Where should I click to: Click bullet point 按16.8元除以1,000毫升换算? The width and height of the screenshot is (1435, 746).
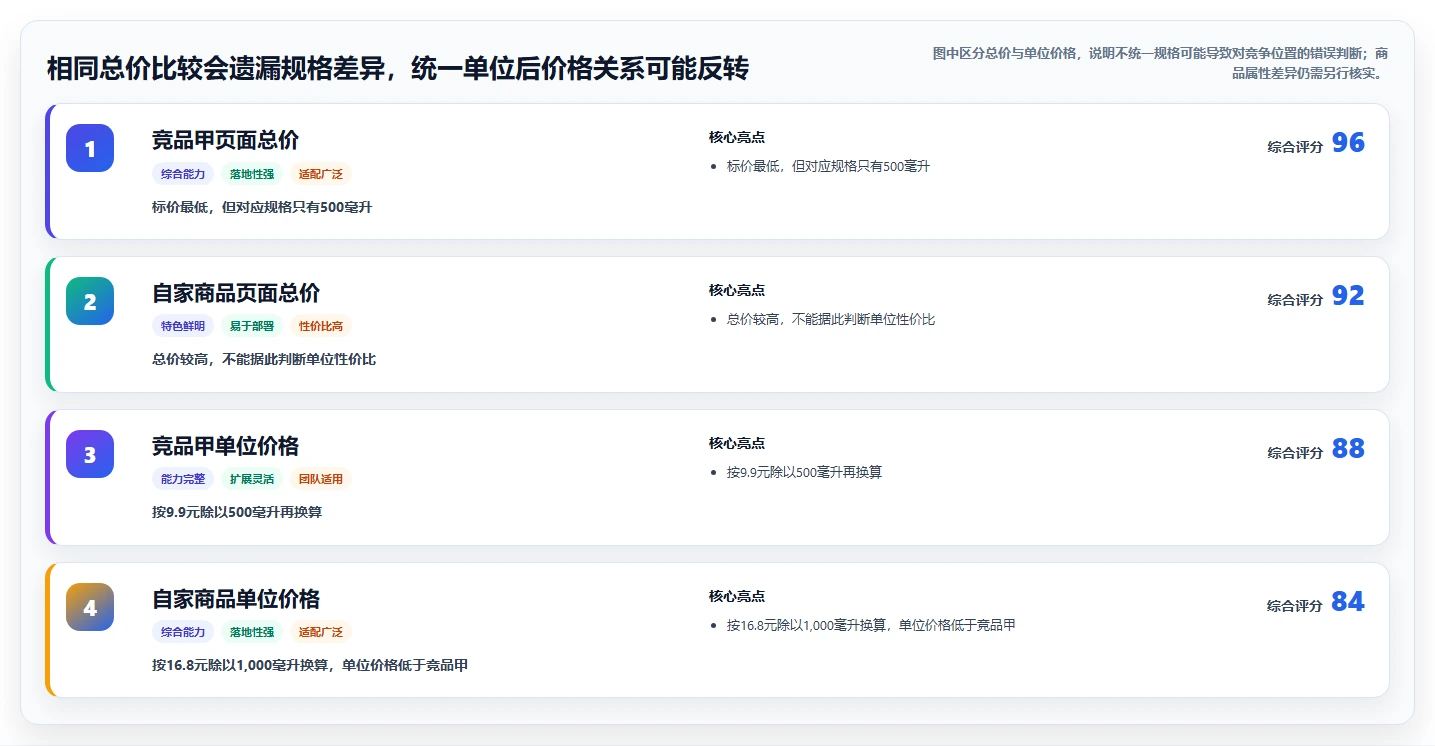[871, 625]
